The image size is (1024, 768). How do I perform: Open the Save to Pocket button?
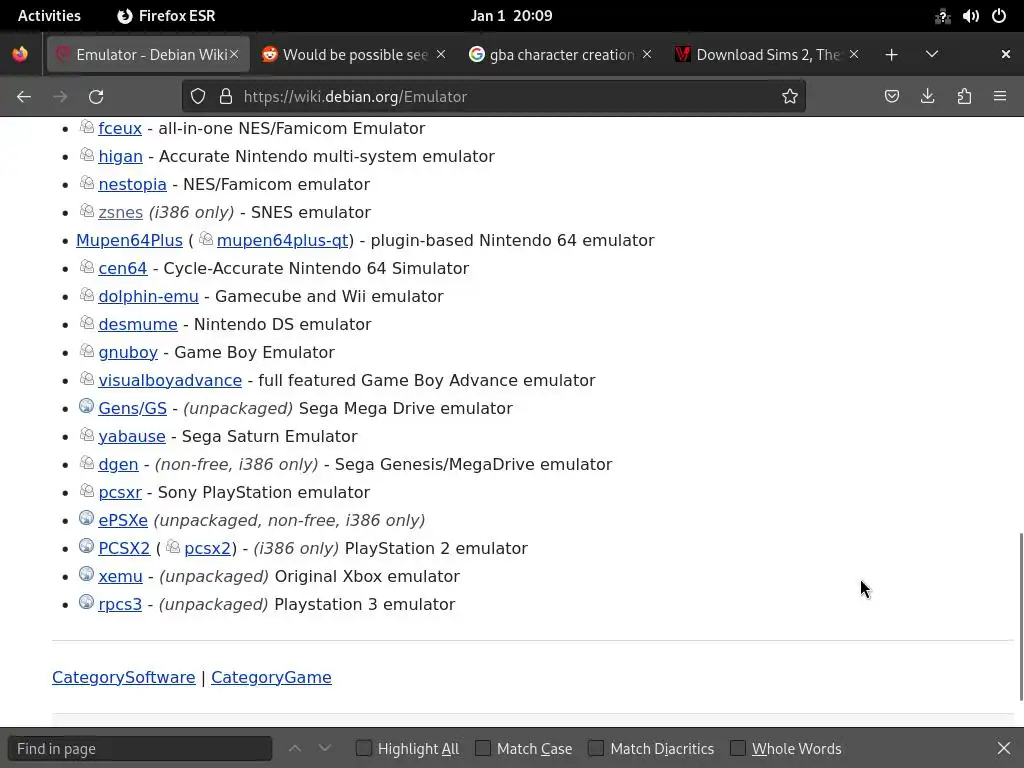pos(891,97)
